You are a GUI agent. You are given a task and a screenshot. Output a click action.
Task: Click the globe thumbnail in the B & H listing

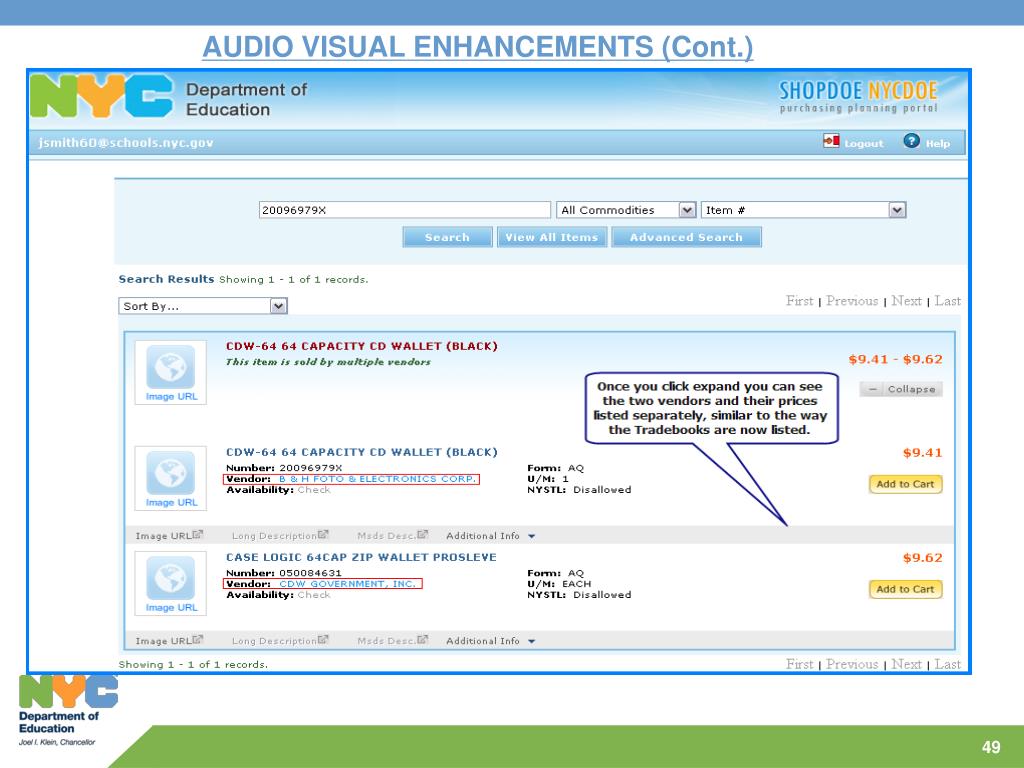(x=170, y=472)
